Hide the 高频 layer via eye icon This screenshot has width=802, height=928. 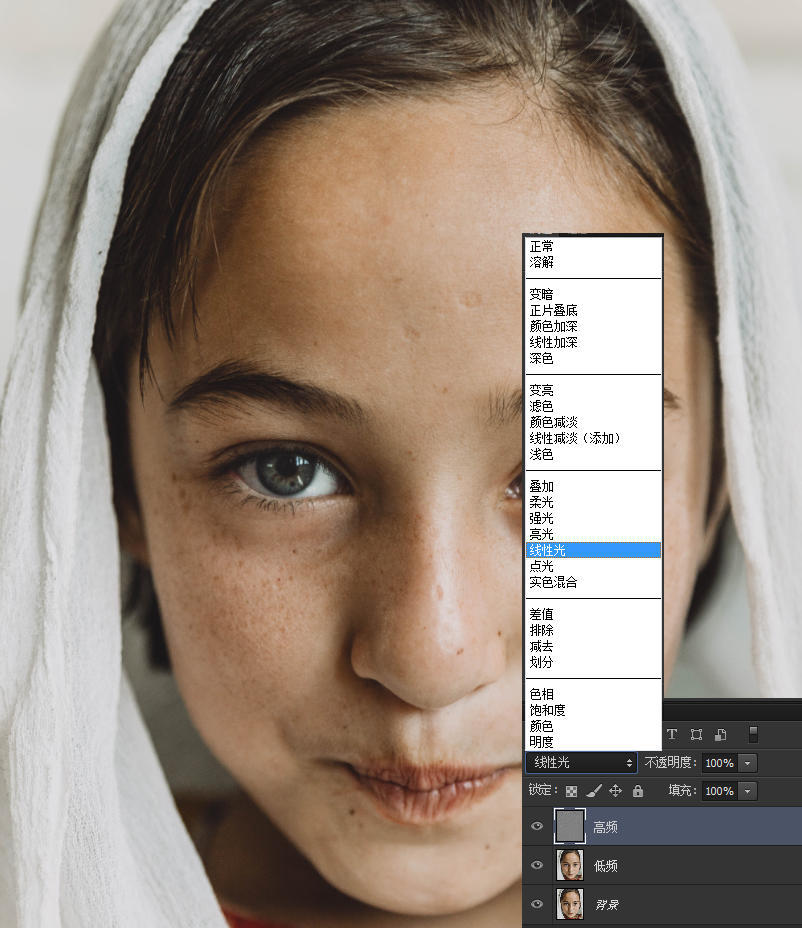tap(537, 826)
